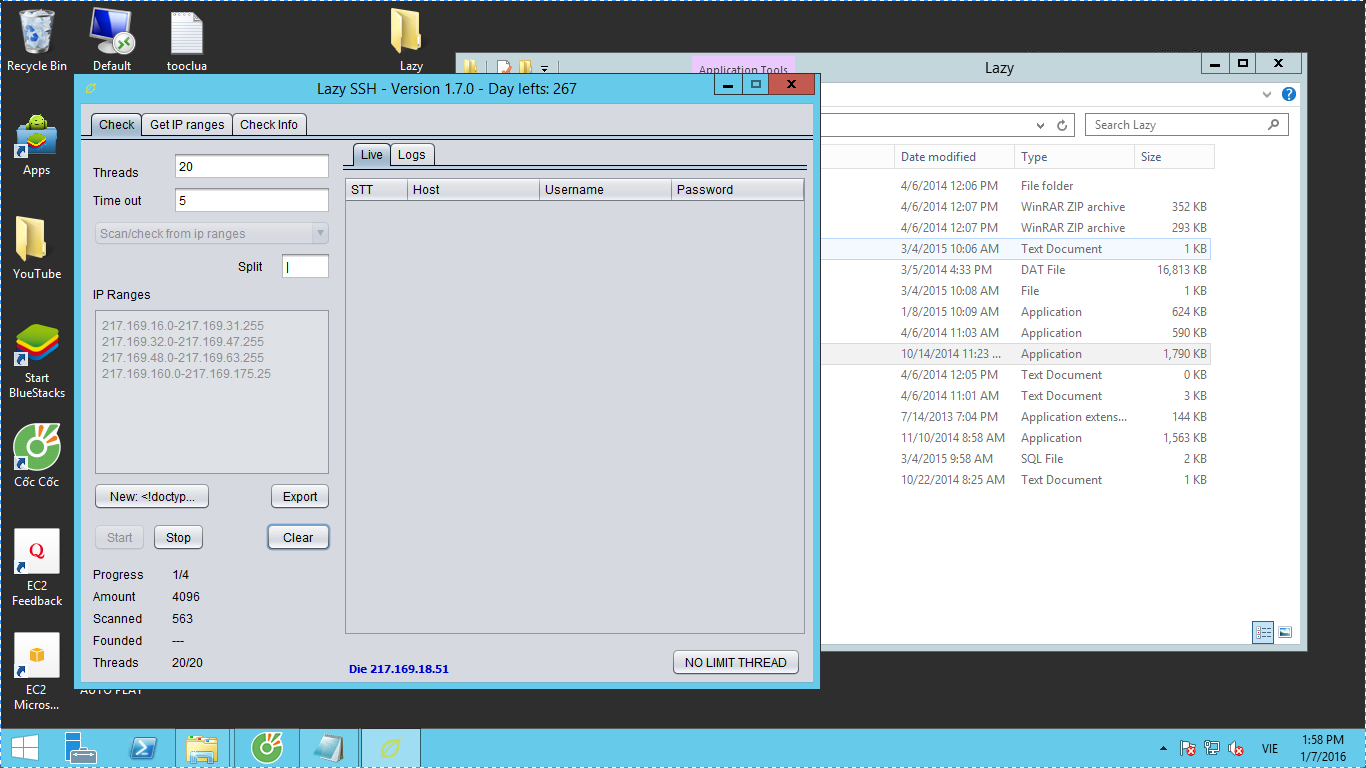Click the IP Ranges text area
The height and width of the screenshot is (768, 1366).
click(212, 392)
